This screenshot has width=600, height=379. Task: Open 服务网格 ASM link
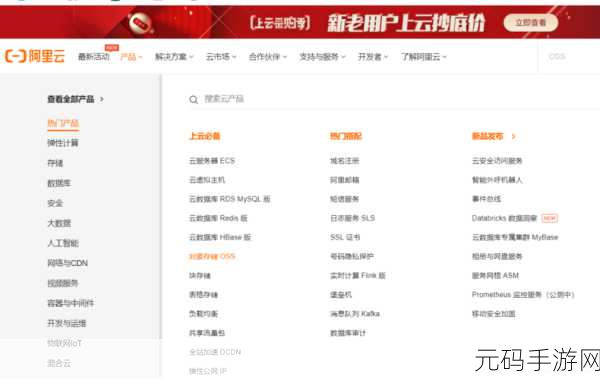(x=495, y=276)
